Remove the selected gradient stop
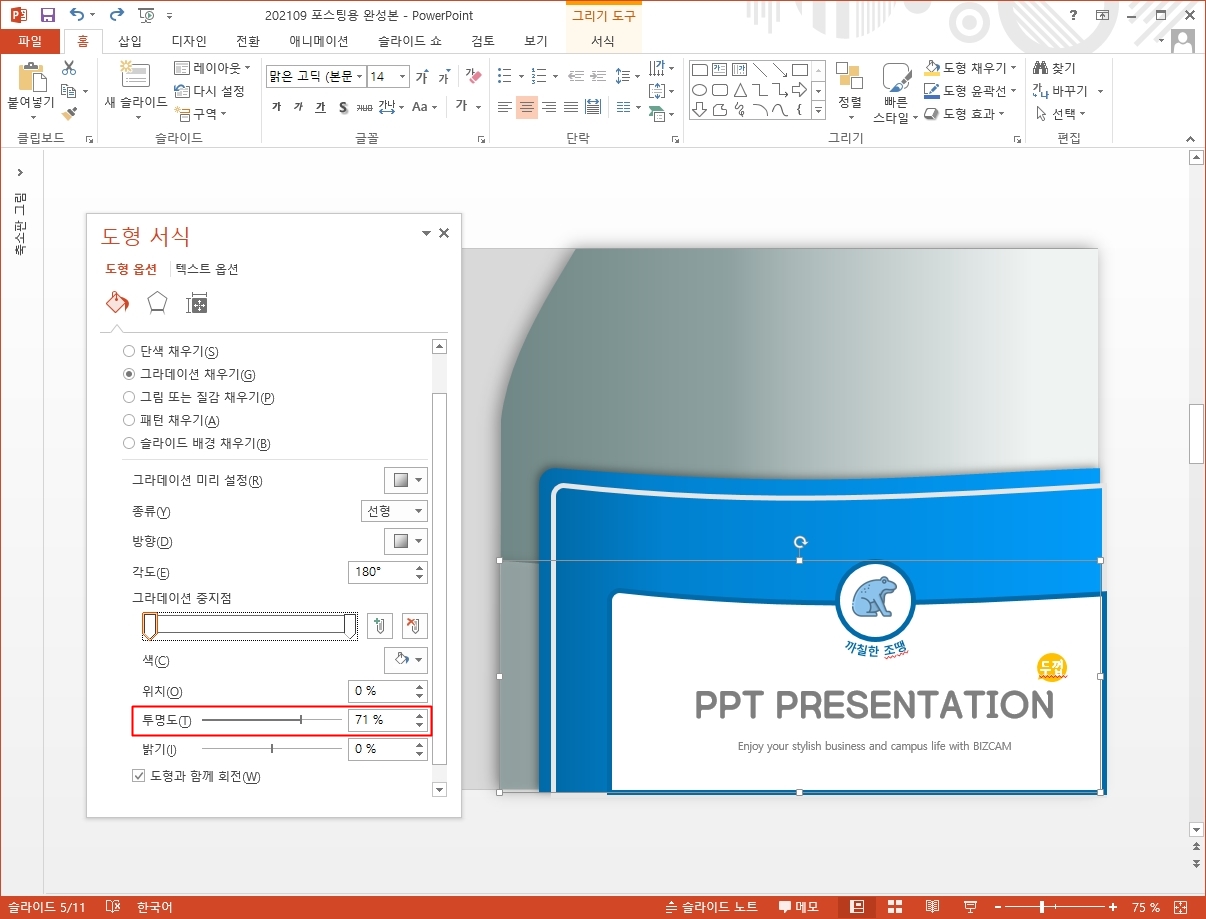1206x919 pixels. tap(414, 626)
